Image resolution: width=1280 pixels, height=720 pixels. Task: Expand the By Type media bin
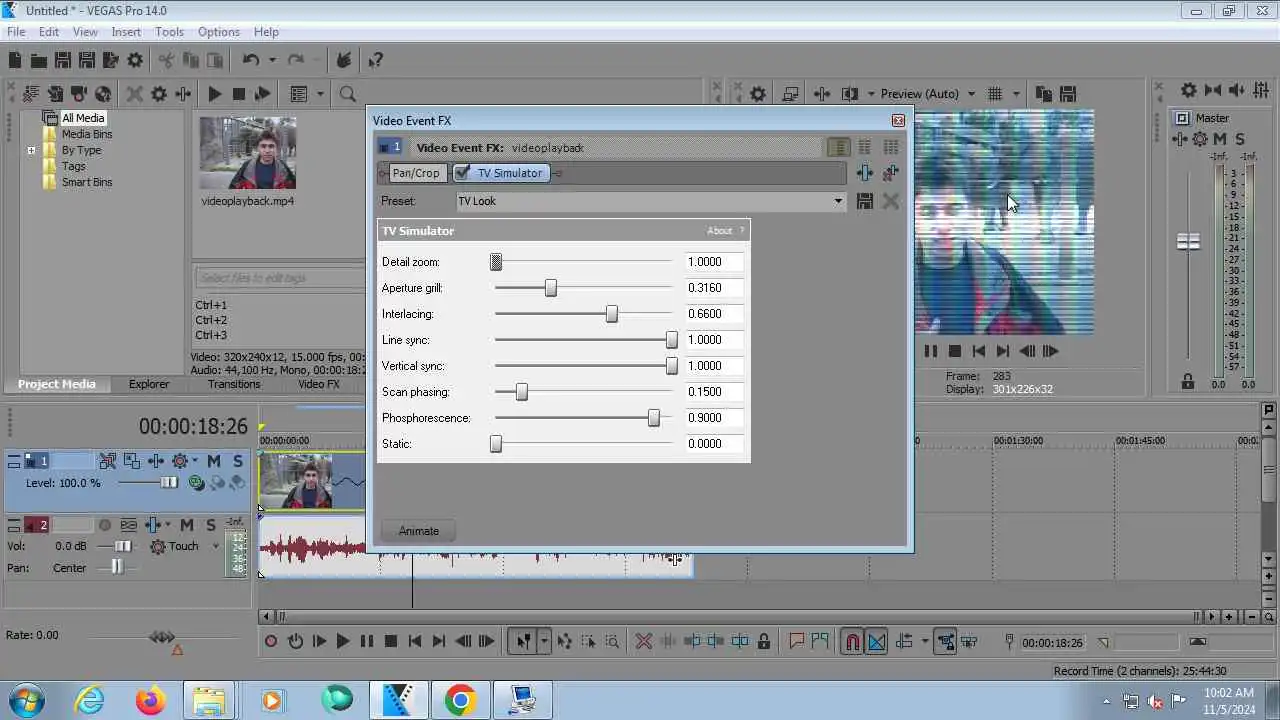pyautogui.click(x=31, y=150)
